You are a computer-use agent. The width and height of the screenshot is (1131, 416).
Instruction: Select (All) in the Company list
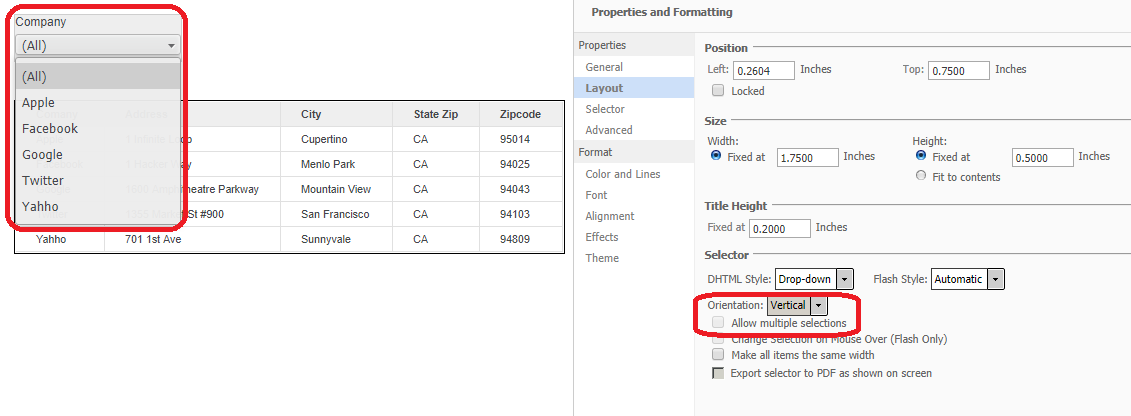(x=98, y=76)
